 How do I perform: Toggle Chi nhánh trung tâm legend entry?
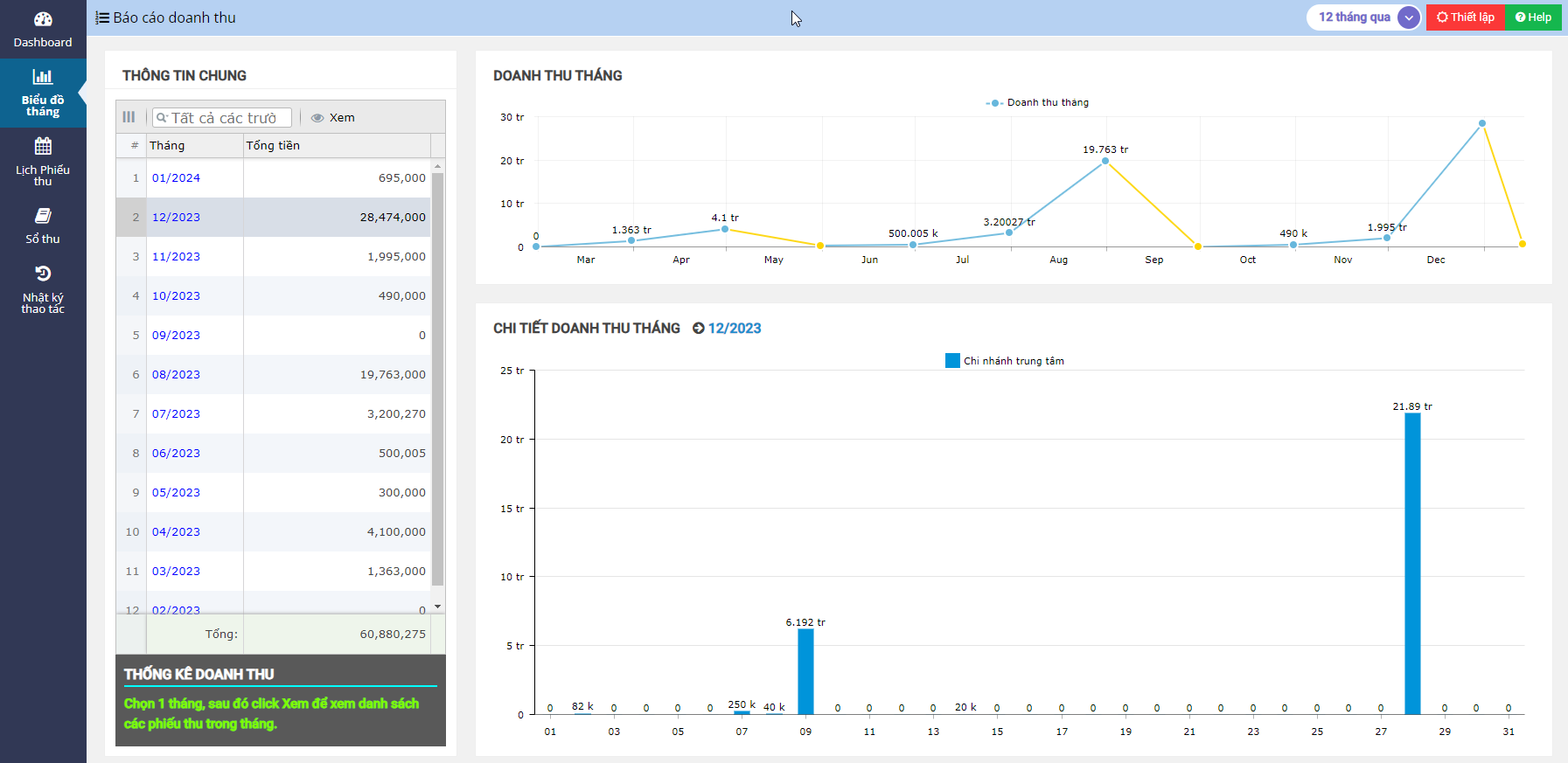(1005, 361)
